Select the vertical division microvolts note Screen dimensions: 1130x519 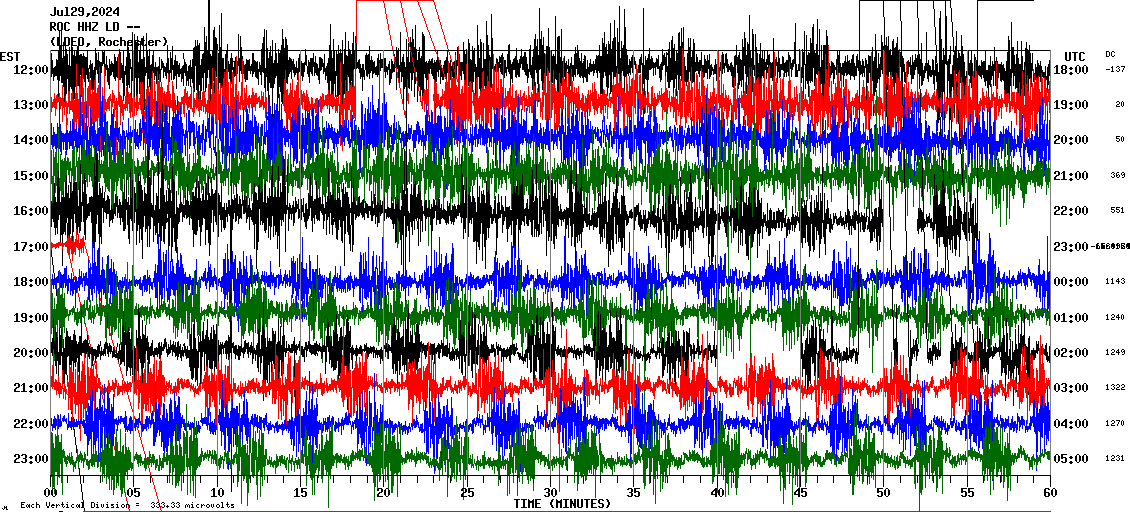click(127, 506)
